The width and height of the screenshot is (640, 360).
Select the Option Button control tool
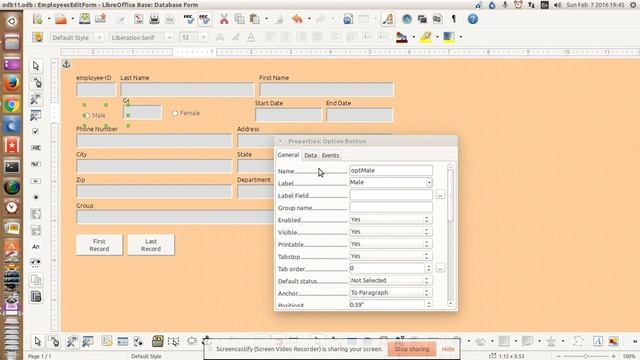(x=36, y=197)
